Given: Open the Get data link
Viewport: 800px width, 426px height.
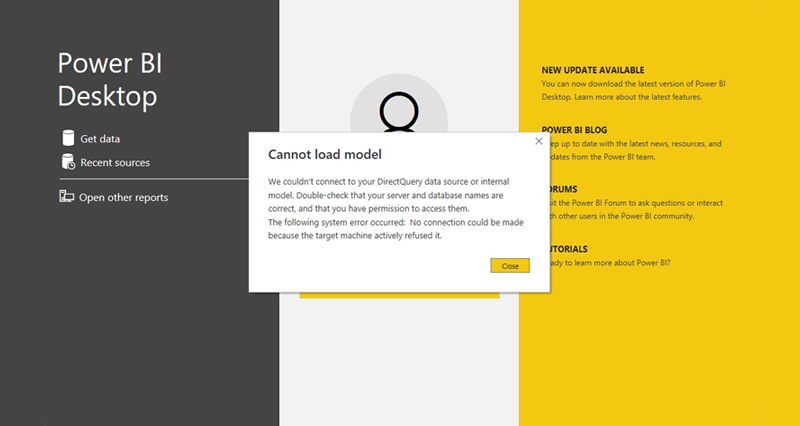Looking at the screenshot, I should click(100, 139).
